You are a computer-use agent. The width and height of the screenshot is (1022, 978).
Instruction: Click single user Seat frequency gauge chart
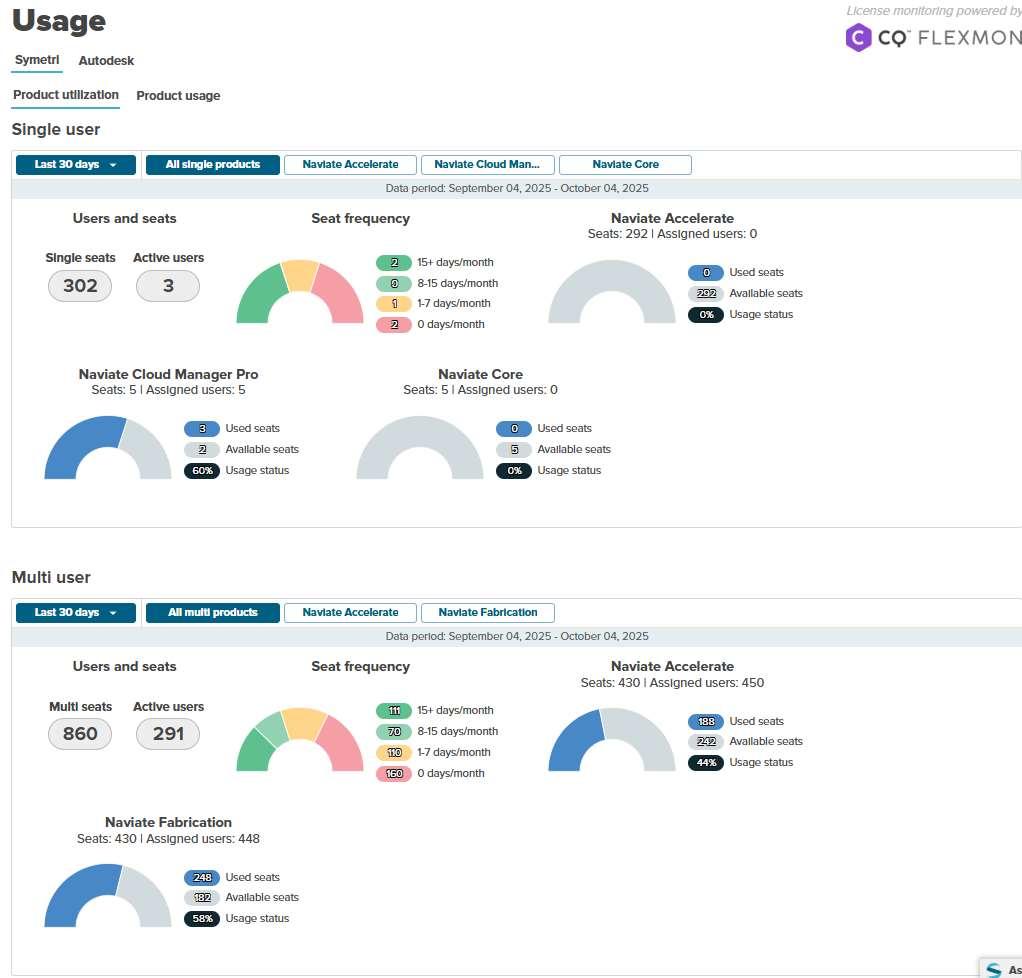(300, 291)
